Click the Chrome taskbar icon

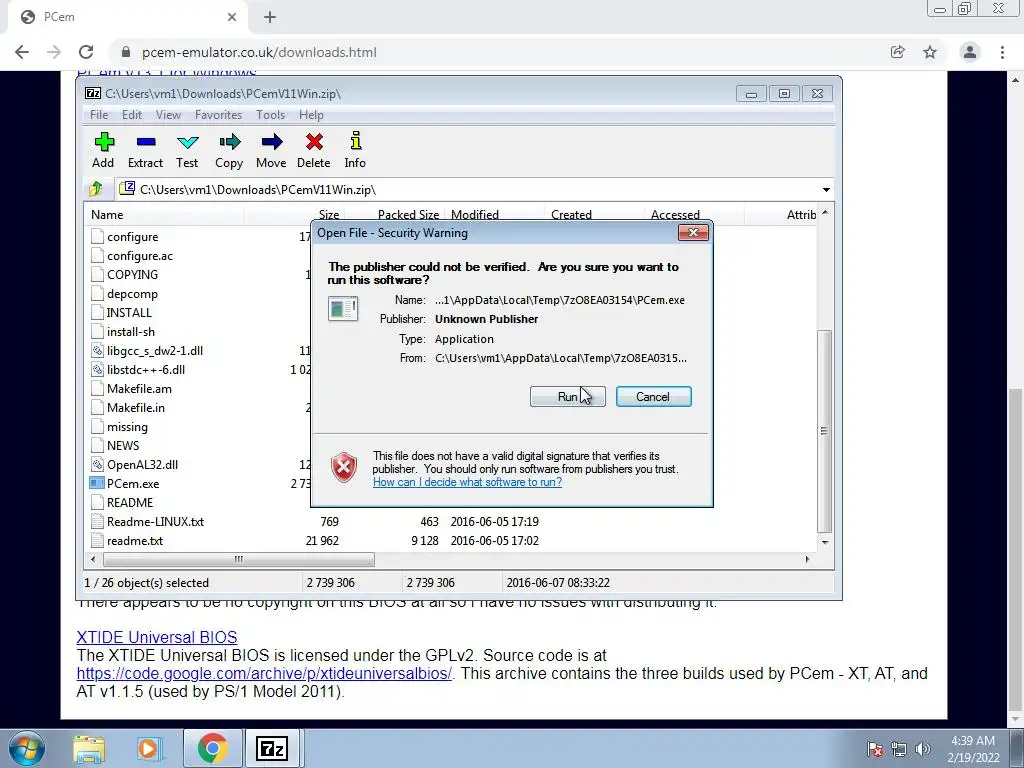point(213,748)
